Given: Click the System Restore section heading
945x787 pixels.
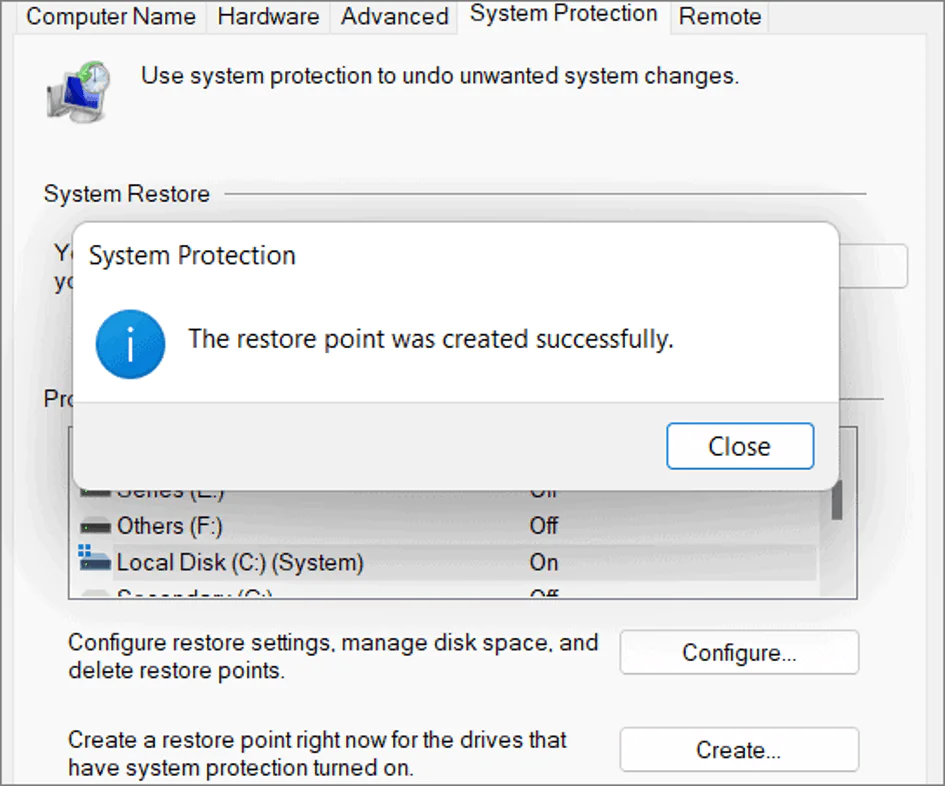Looking at the screenshot, I should tap(127, 194).
